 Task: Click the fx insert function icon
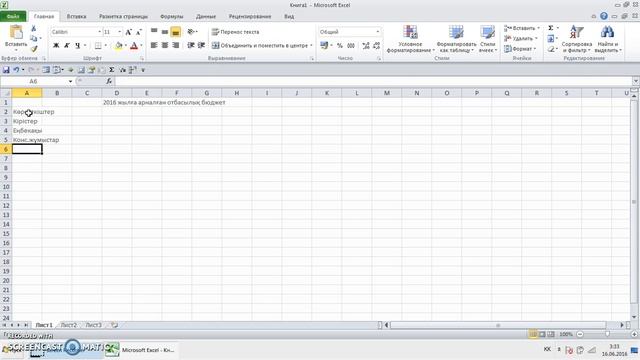click(x=109, y=81)
